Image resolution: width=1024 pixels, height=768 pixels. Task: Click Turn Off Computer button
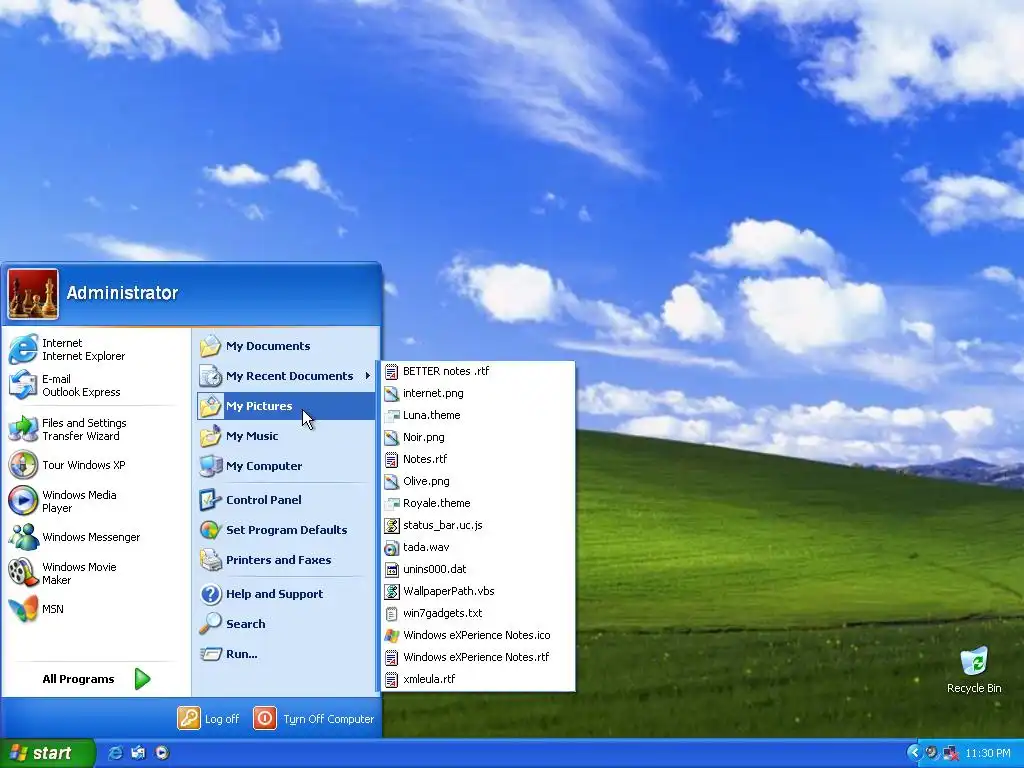click(x=314, y=719)
